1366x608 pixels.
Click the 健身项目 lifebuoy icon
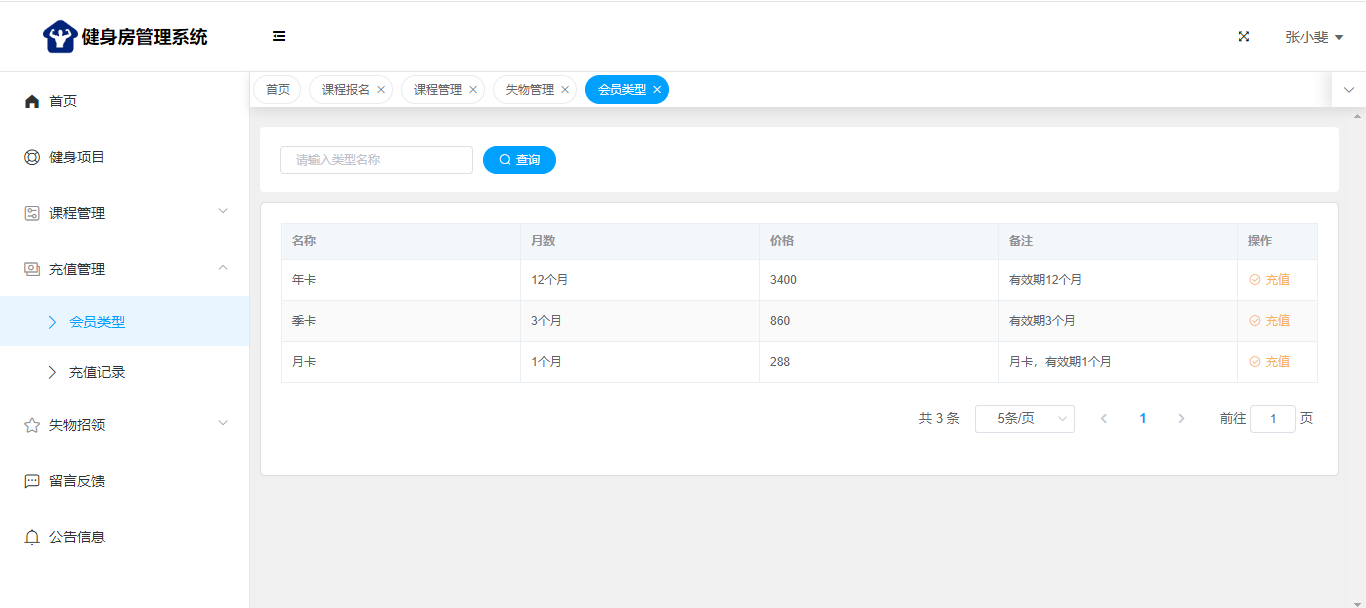(x=32, y=157)
